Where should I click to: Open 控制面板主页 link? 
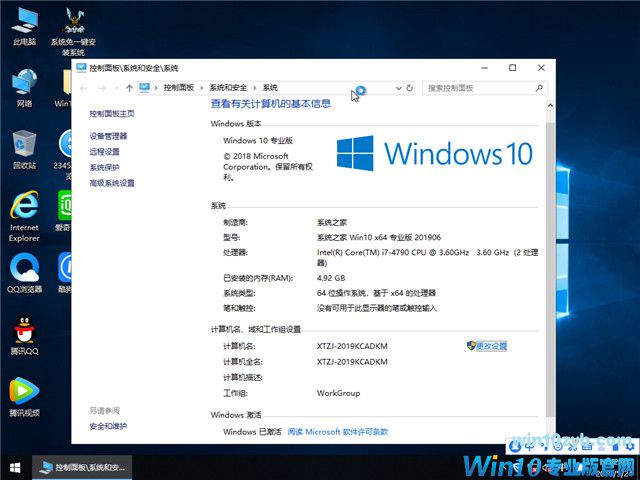[112, 113]
